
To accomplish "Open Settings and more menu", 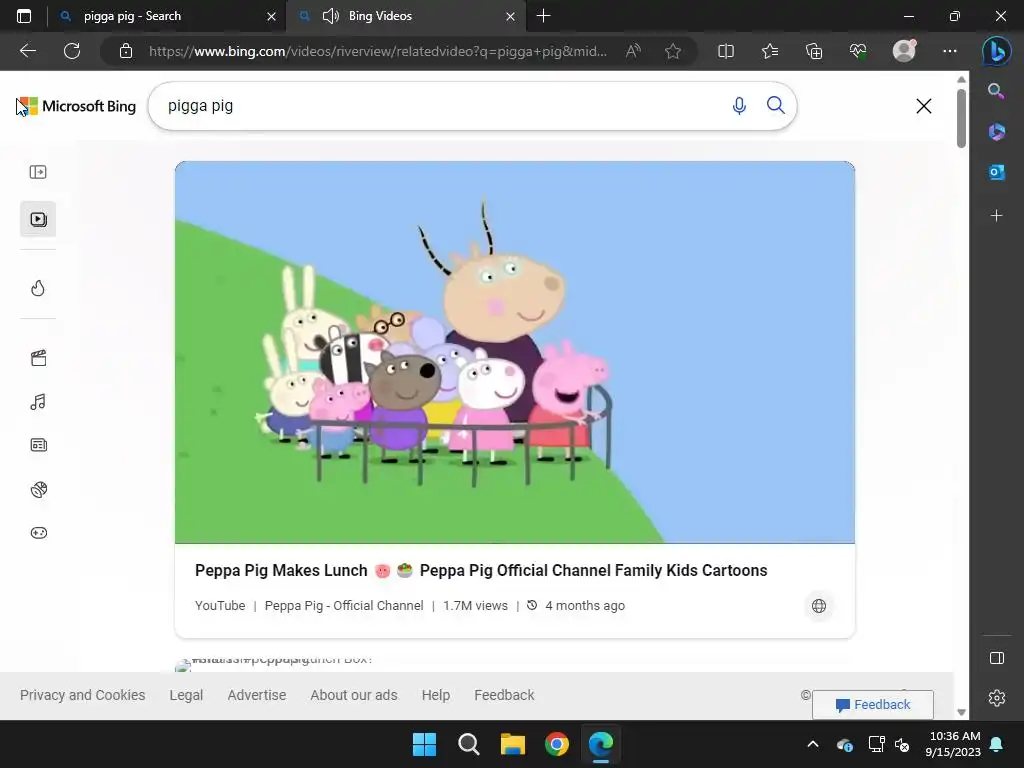I will (950, 51).
